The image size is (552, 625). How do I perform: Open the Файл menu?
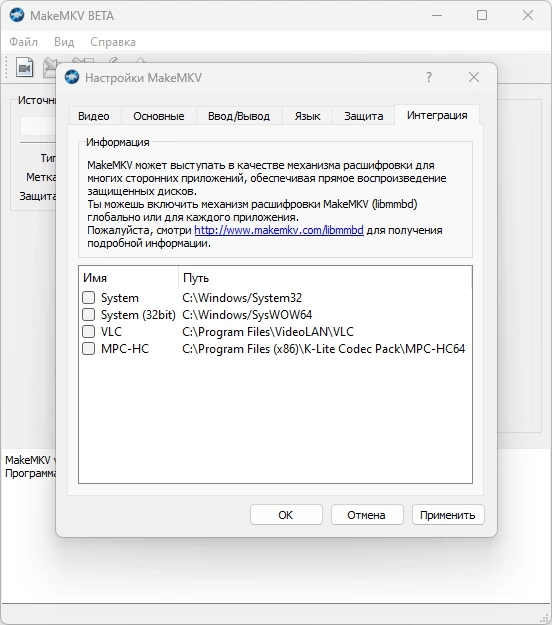pos(24,41)
